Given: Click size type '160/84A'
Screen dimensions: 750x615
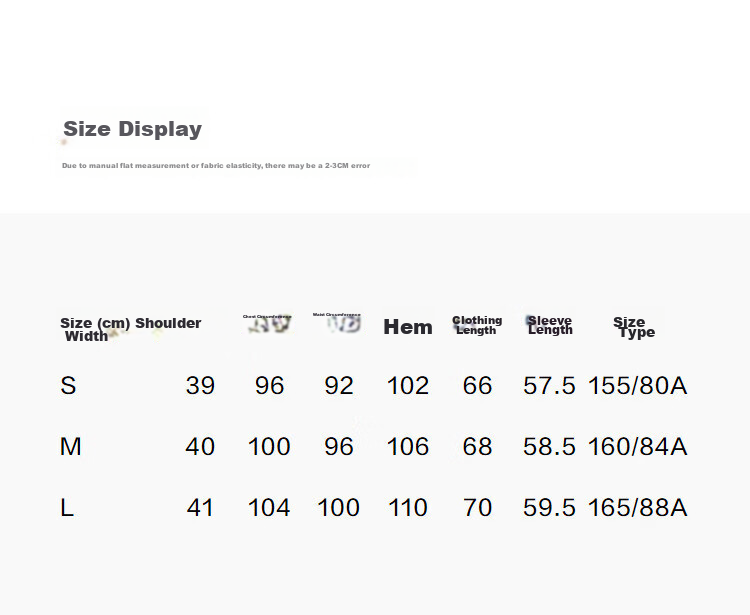Looking at the screenshot, I should [x=638, y=447].
